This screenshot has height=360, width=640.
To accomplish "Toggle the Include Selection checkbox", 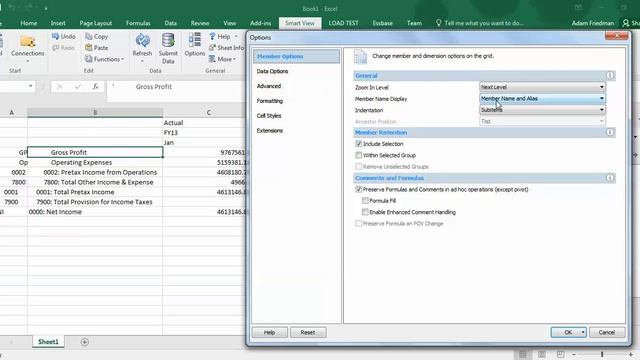I will point(358,144).
